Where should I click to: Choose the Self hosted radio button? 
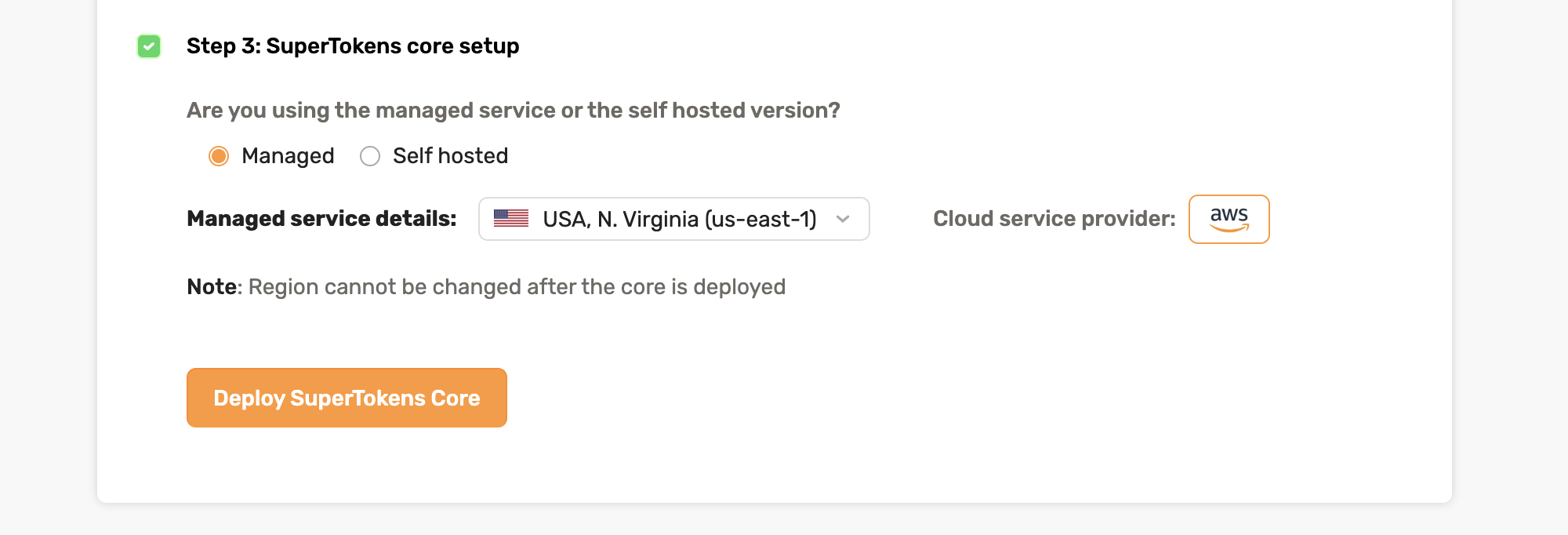[x=370, y=156]
